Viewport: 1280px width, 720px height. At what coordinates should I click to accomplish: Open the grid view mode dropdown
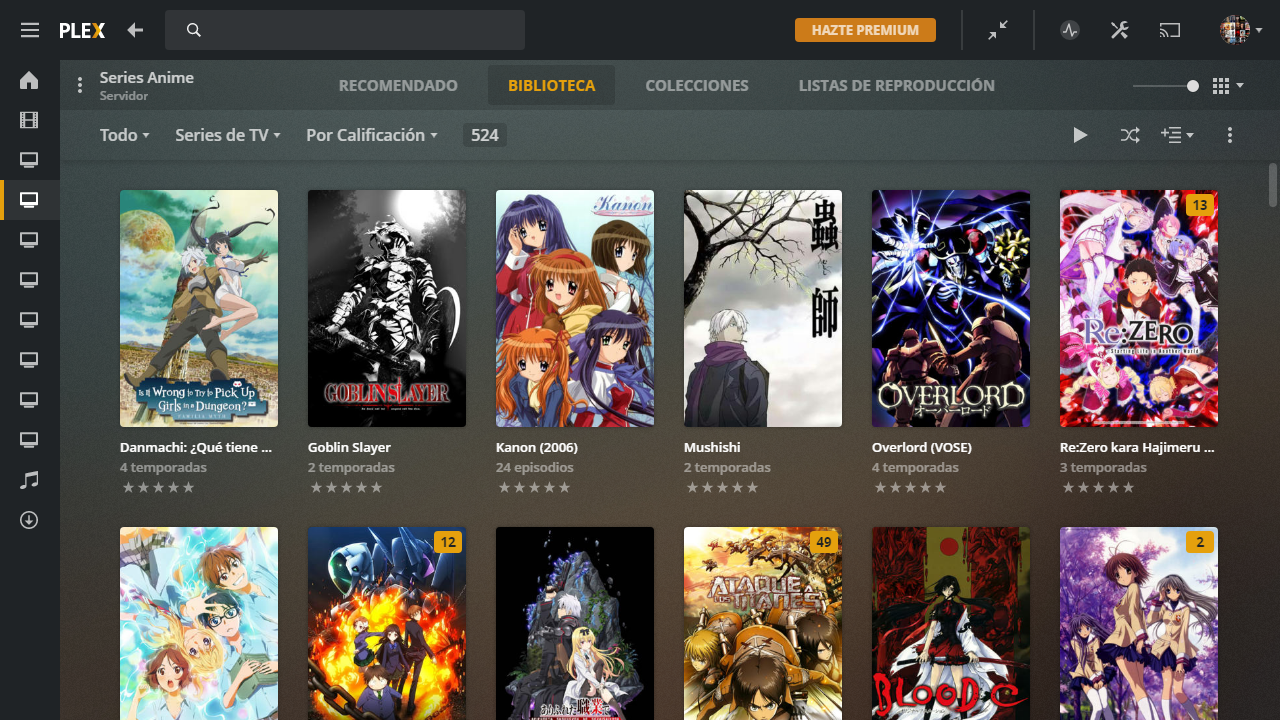pyautogui.click(x=1227, y=86)
